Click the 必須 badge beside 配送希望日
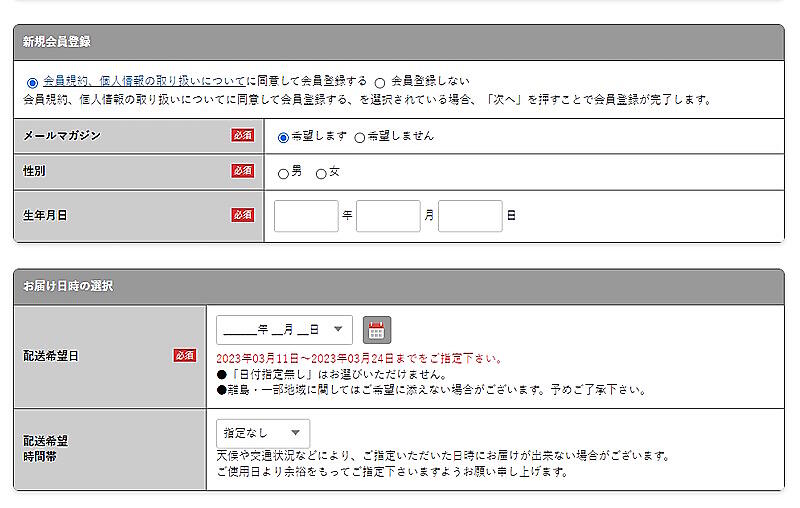 click(185, 355)
